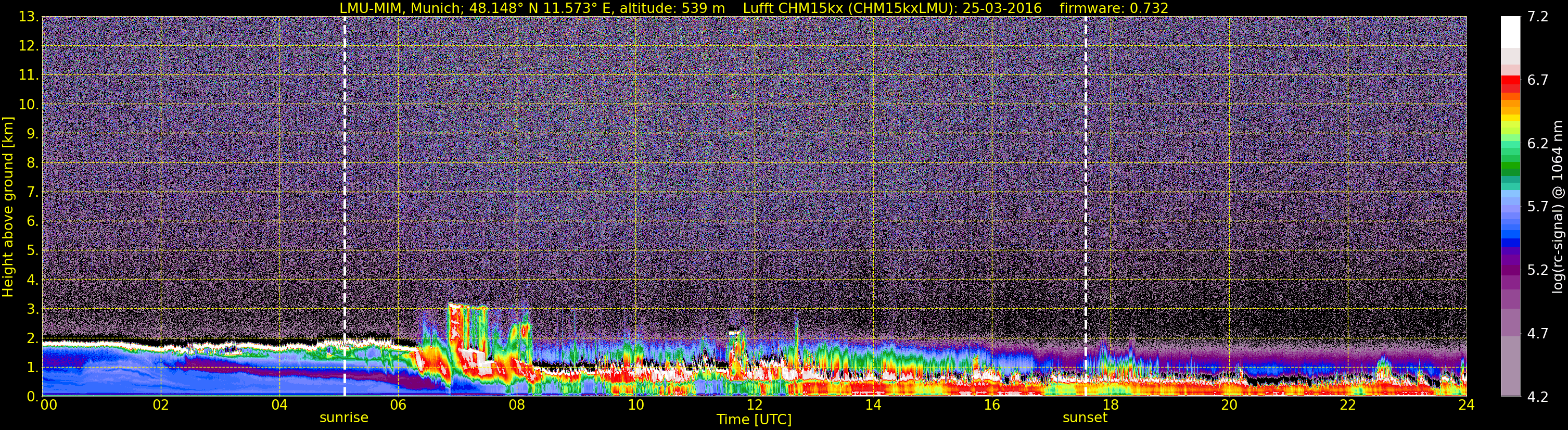Click the colorbar value '6.7'
The image size is (1568, 430).
point(1538,80)
